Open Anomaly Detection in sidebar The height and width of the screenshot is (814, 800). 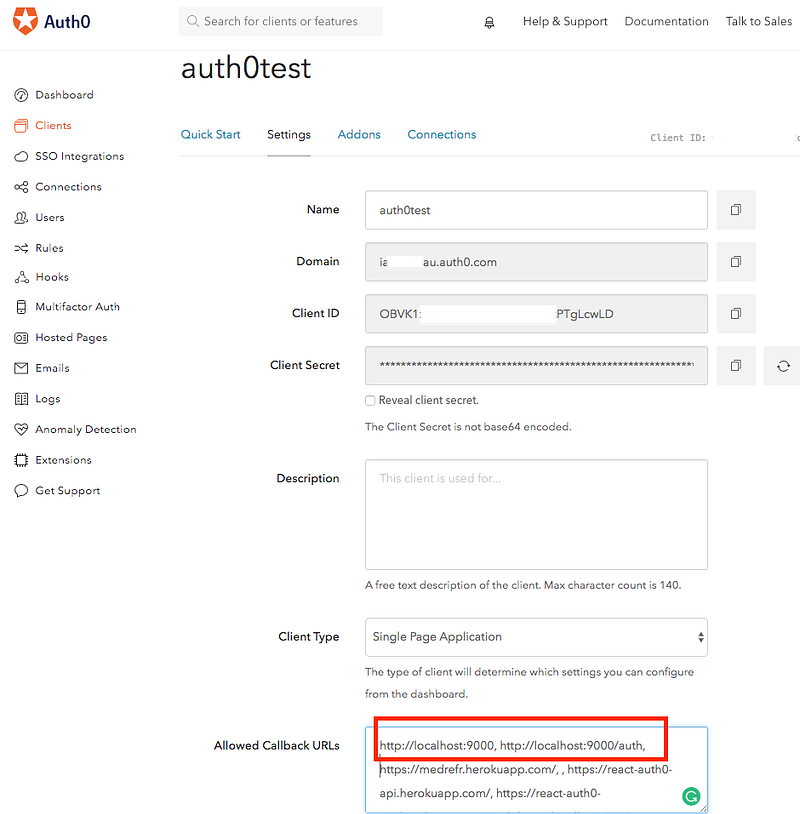[86, 429]
